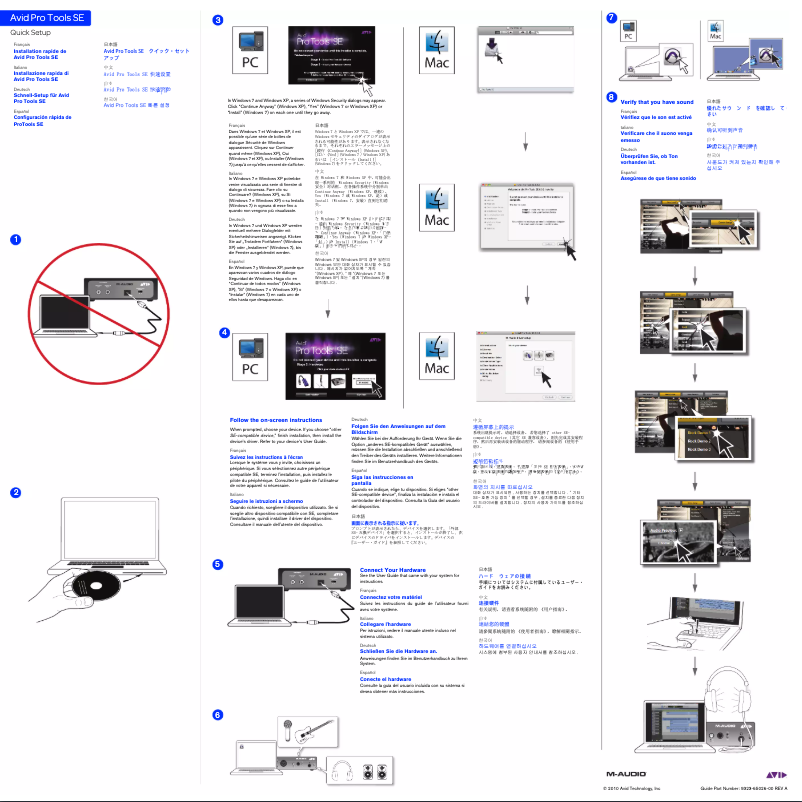Select Rock Demo 1 from the session list

point(699,432)
